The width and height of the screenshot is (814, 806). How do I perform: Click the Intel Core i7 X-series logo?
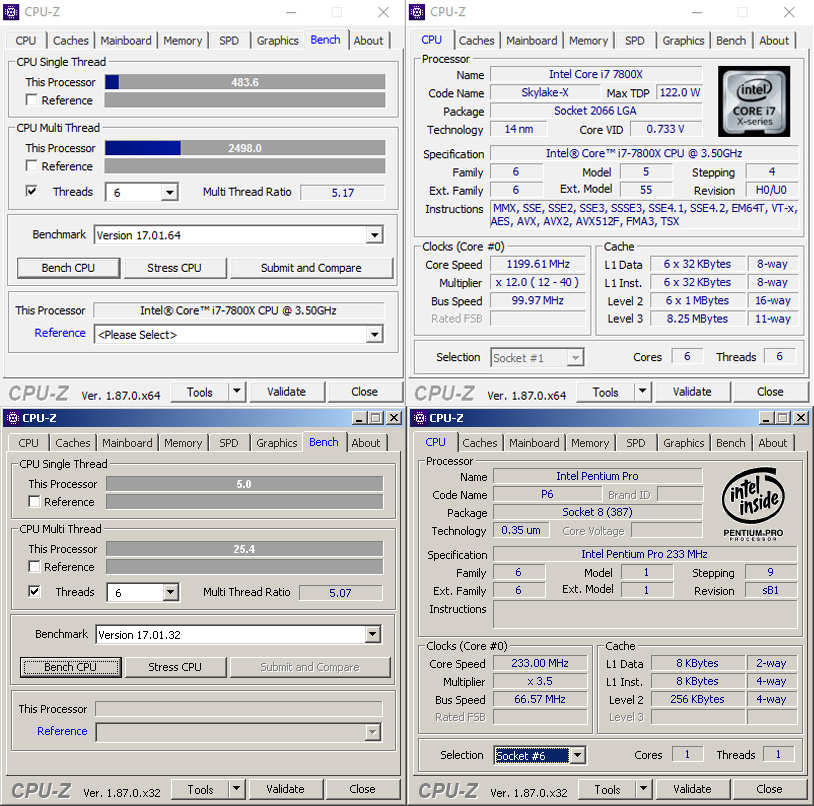[753, 101]
